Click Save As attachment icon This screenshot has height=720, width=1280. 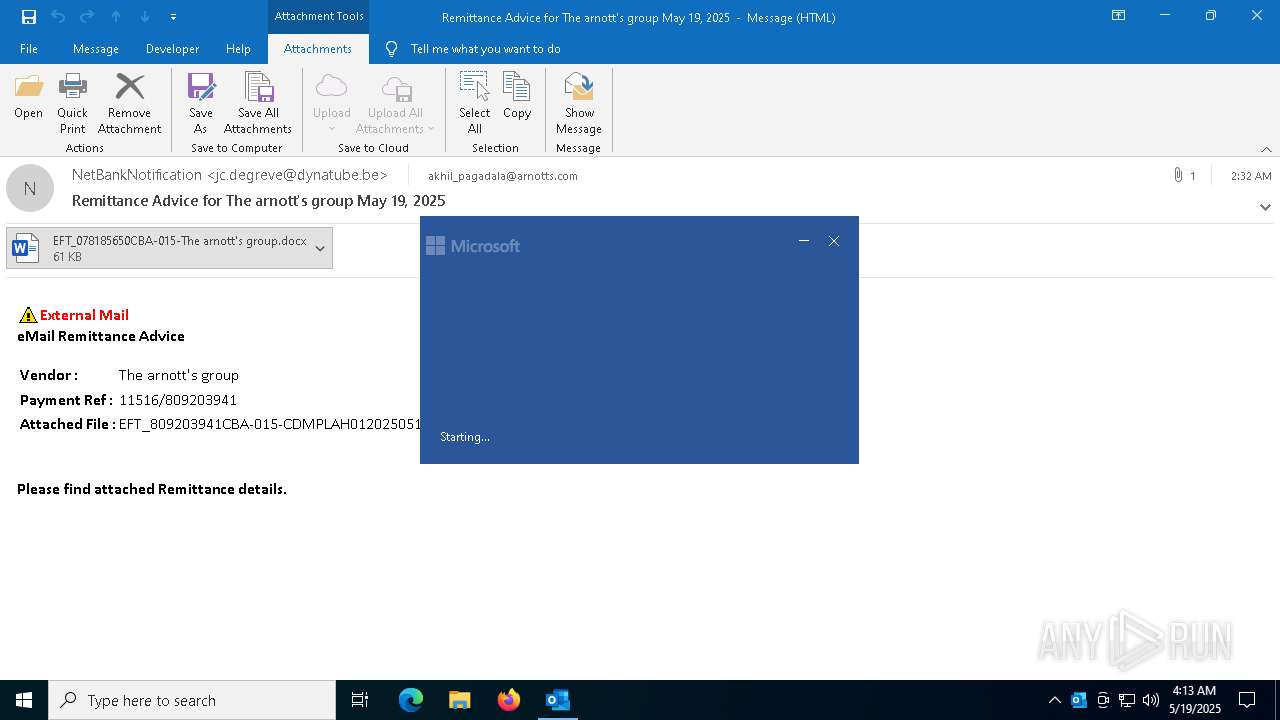tap(201, 103)
